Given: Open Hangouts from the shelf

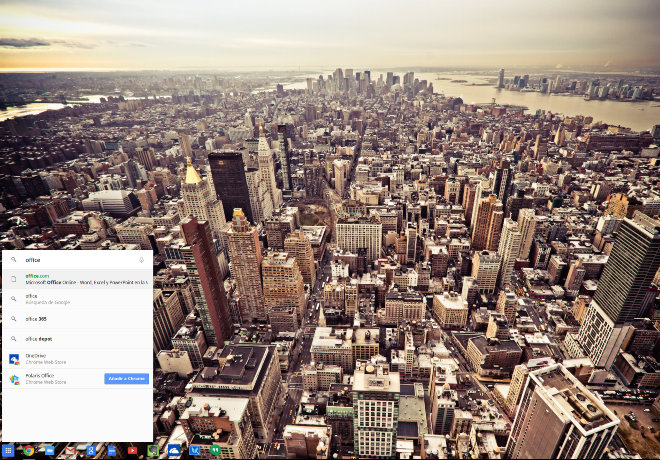Looking at the screenshot, I should [215, 451].
